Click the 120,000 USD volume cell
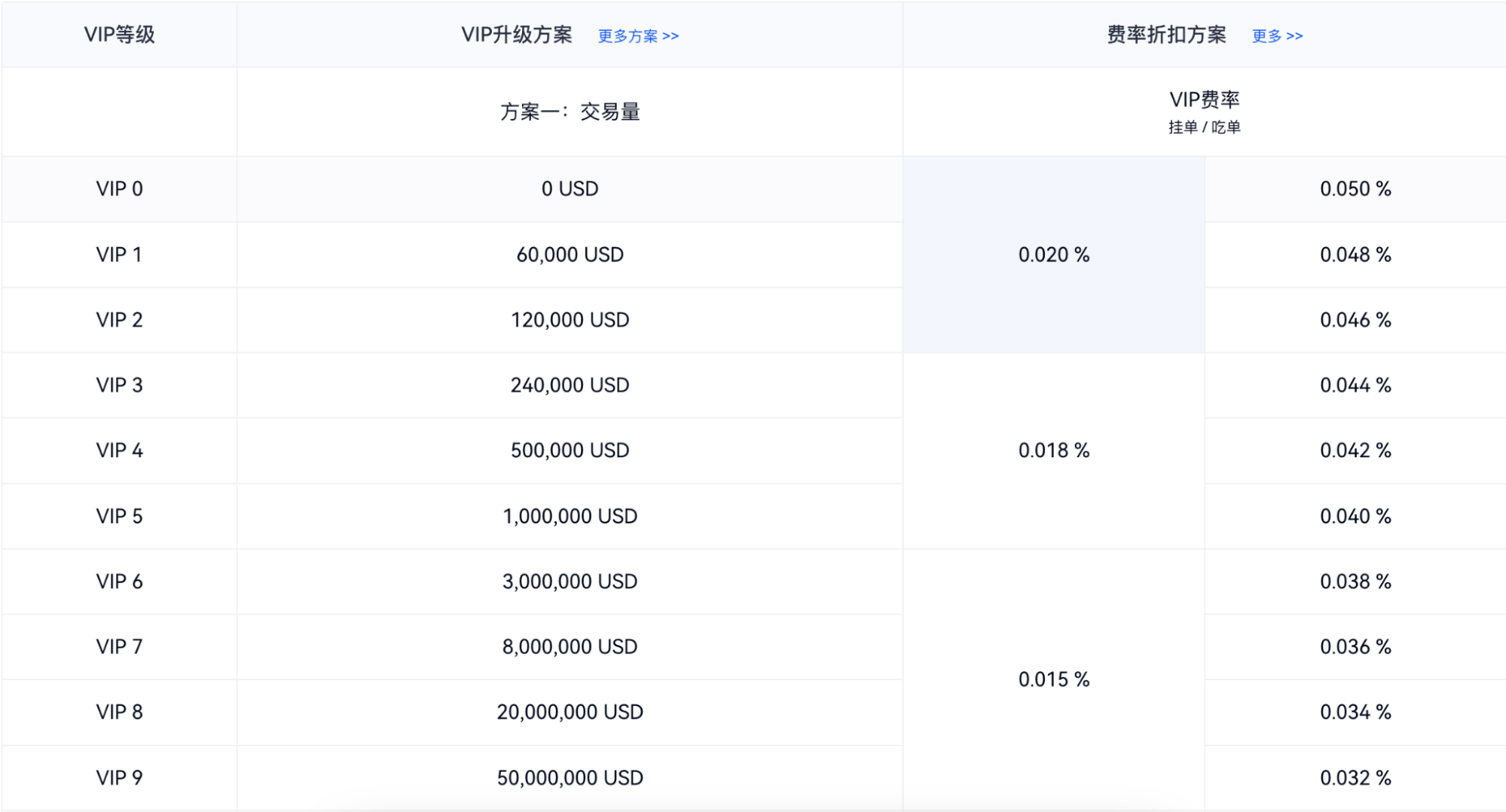The width and height of the screenshot is (1506, 812). pyautogui.click(x=570, y=319)
